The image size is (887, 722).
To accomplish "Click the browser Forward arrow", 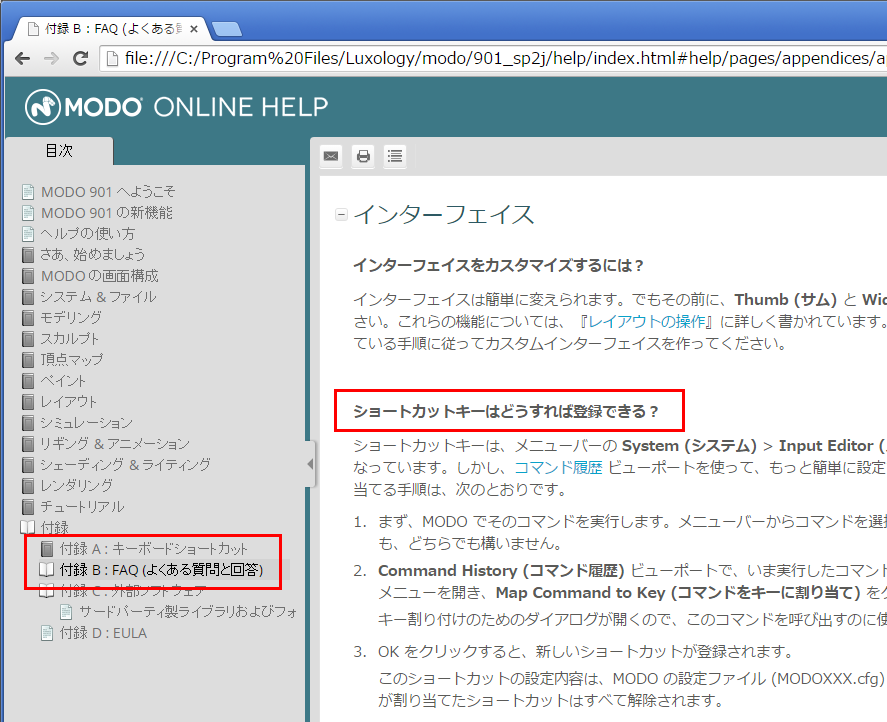I will pyautogui.click(x=51, y=58).
